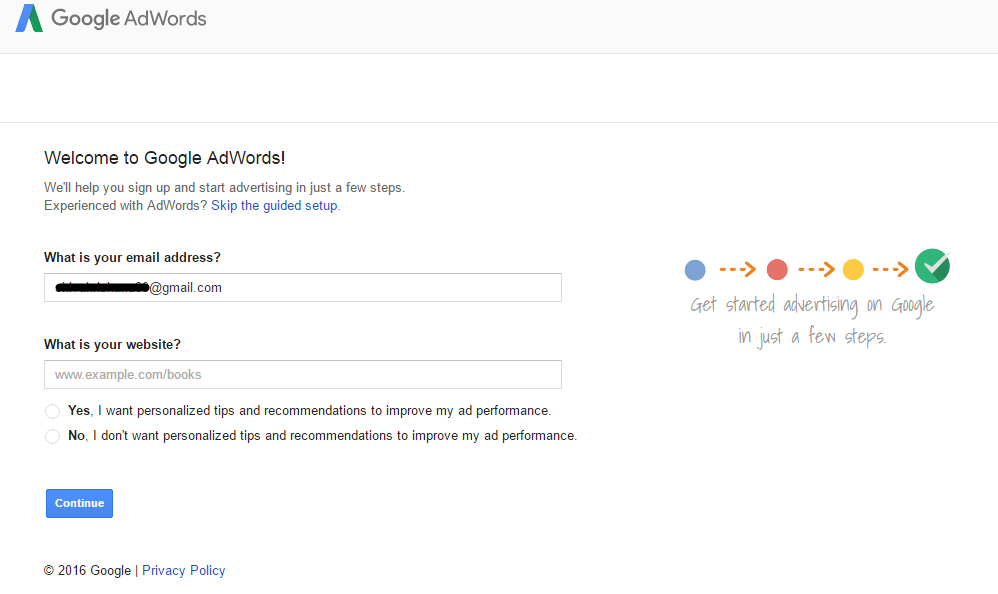Click the Google AdWords triangle logo icon
Viewport: 998px width, 594px height.
pos(29,18)
